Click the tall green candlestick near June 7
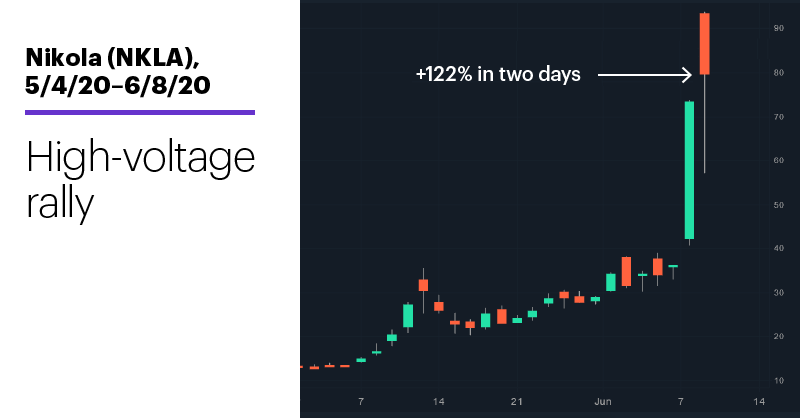Screen dimensions: 800x418 click(689, 170)
